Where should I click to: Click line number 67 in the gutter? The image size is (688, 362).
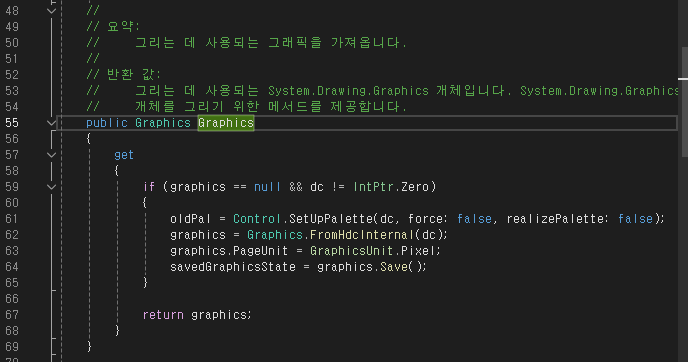pos(12,315)
